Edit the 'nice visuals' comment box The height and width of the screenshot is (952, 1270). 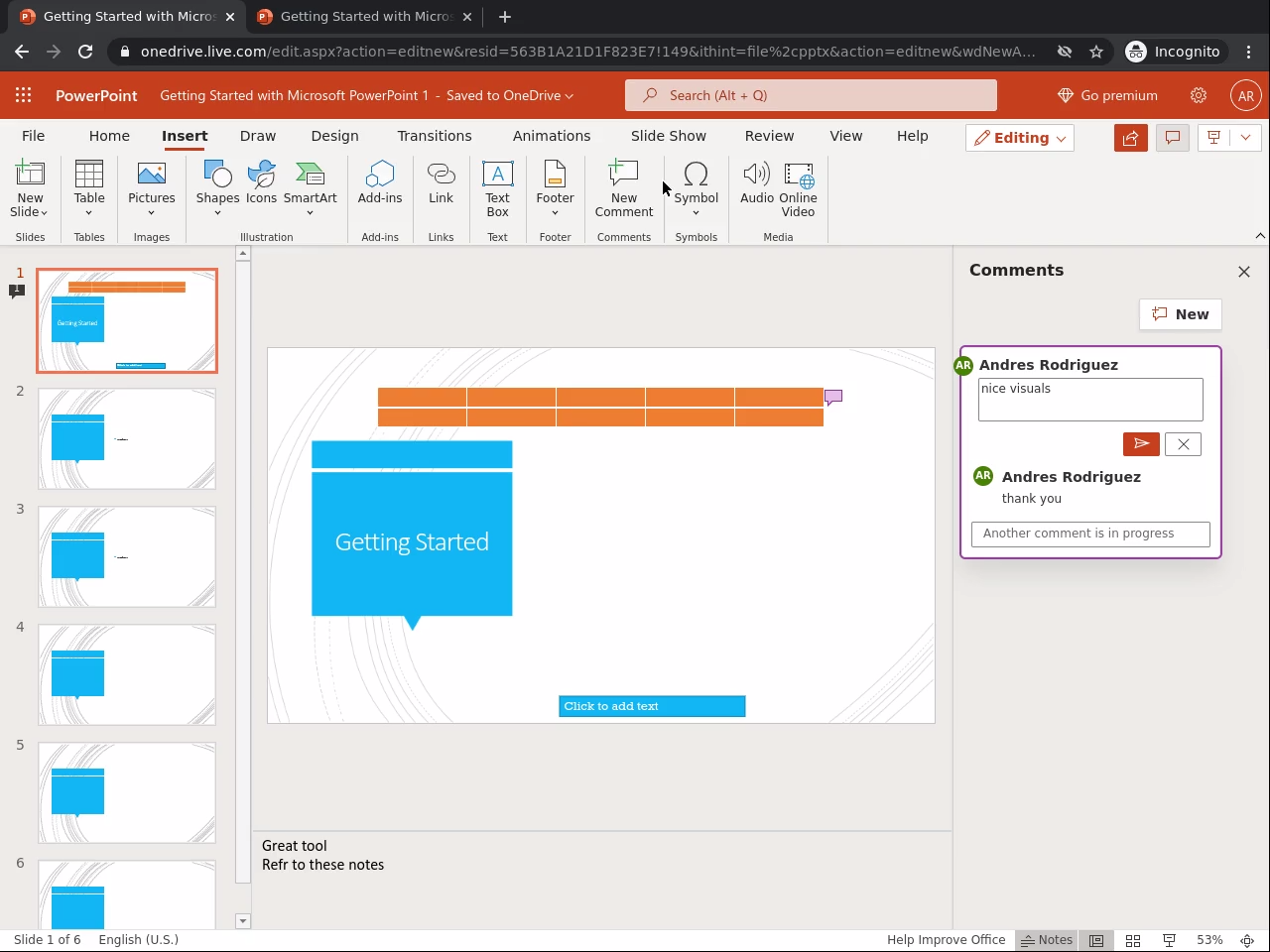[1090, 400]
